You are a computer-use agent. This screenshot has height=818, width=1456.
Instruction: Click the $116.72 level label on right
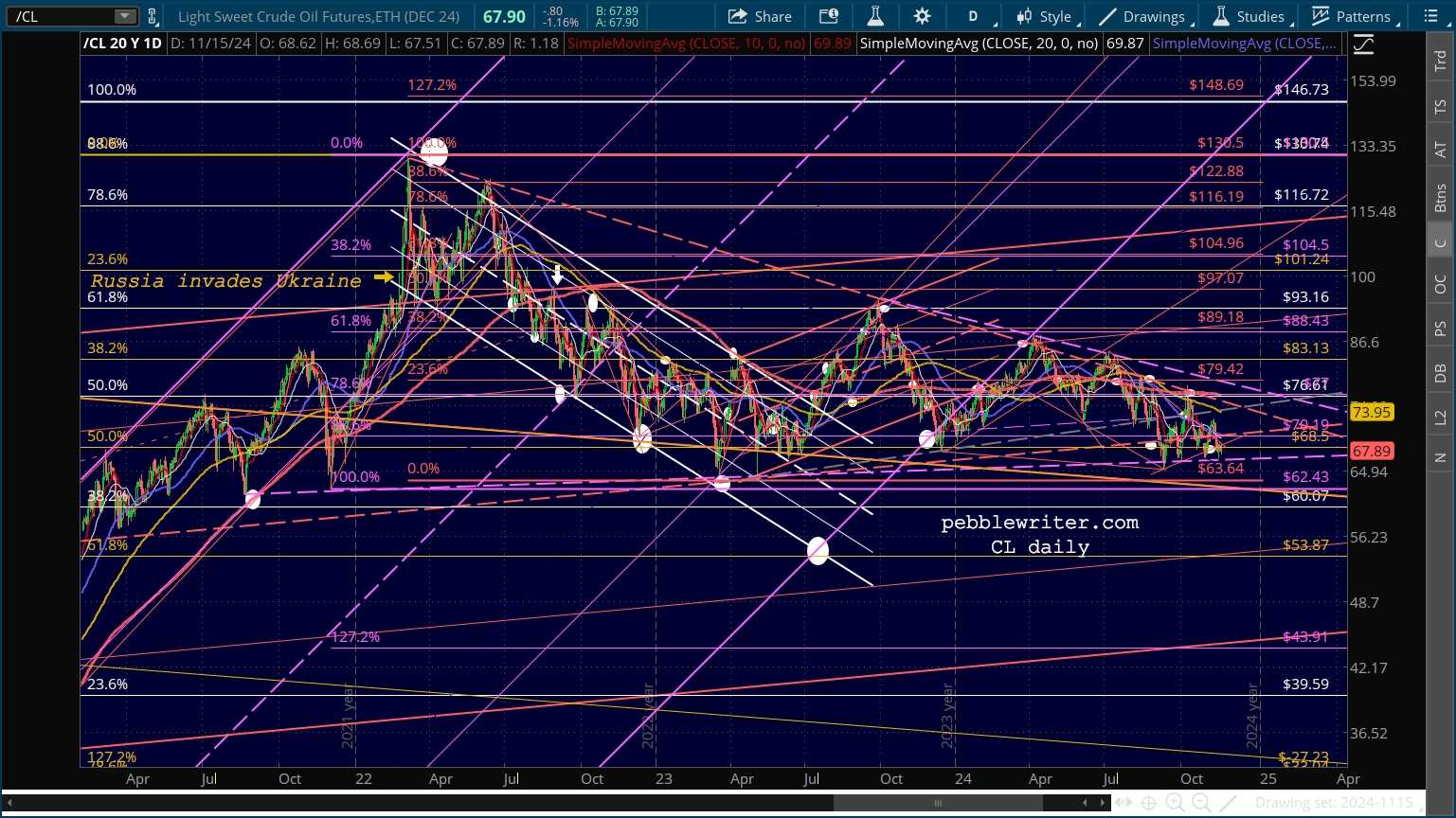point(1302,195)
